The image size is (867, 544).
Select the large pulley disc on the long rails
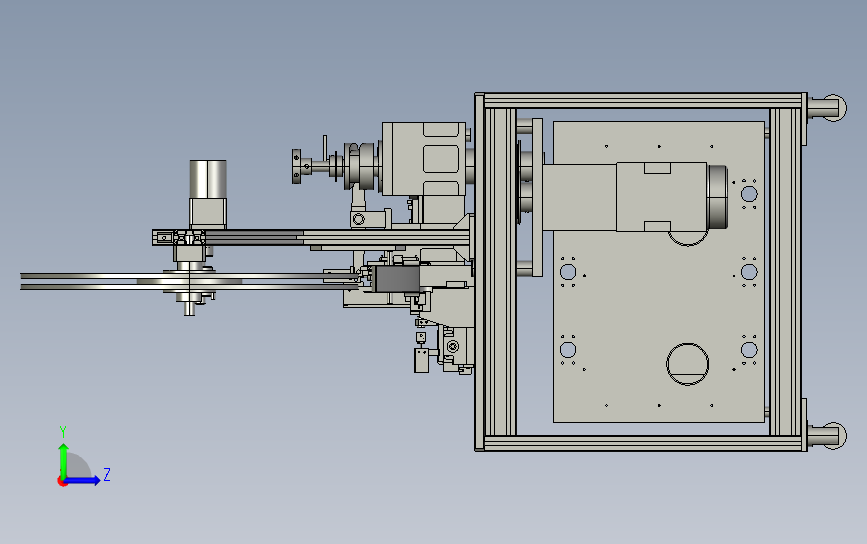(x=190, y=281)
